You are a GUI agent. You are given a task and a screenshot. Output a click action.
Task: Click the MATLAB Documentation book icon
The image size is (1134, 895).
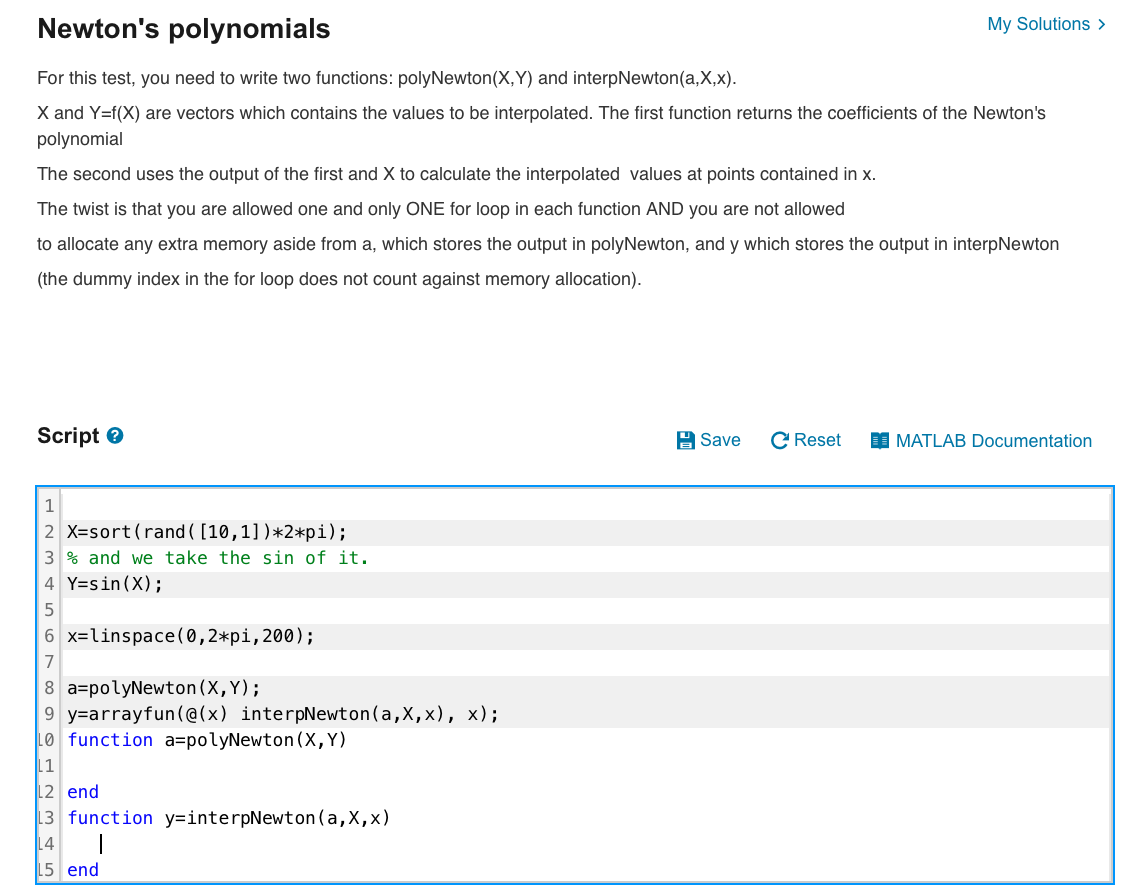point(878,441)
